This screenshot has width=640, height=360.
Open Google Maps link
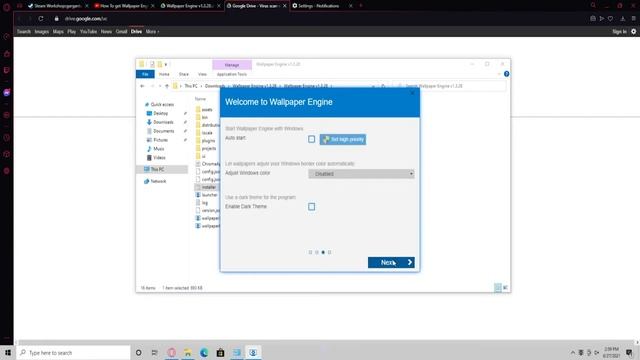coord(58,31)
